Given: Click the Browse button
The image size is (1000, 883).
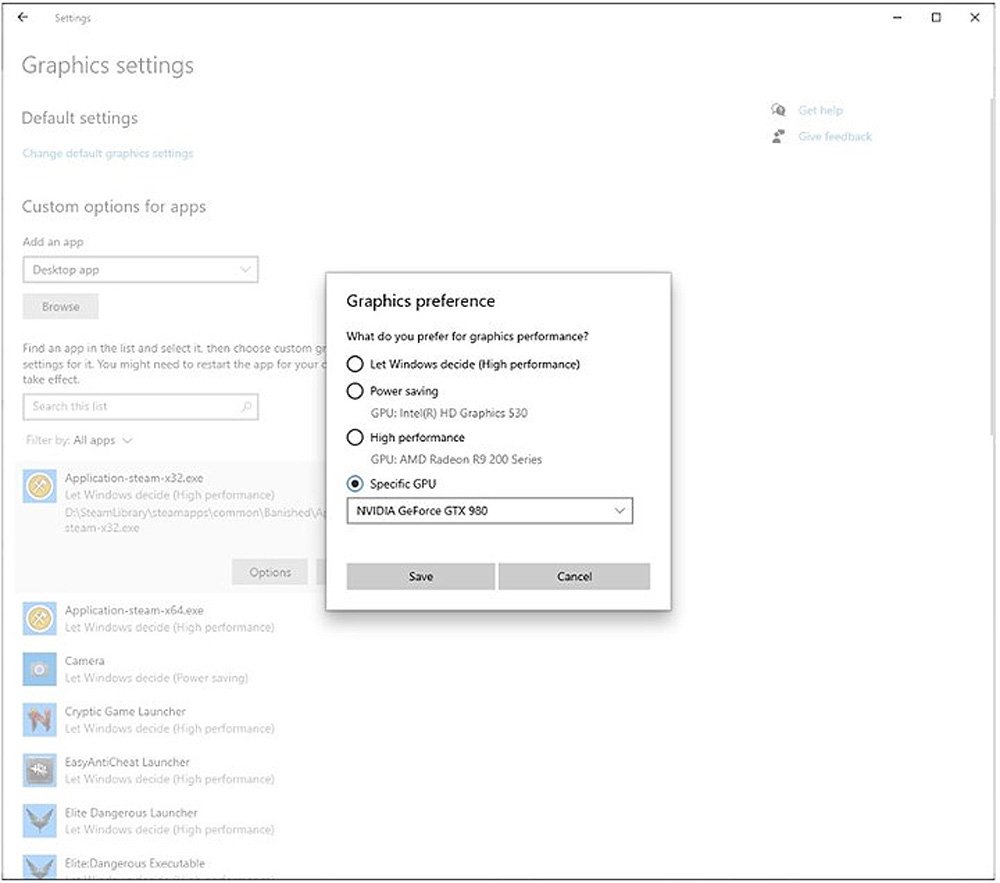Looking at the screenshot, I should [61, 307].
